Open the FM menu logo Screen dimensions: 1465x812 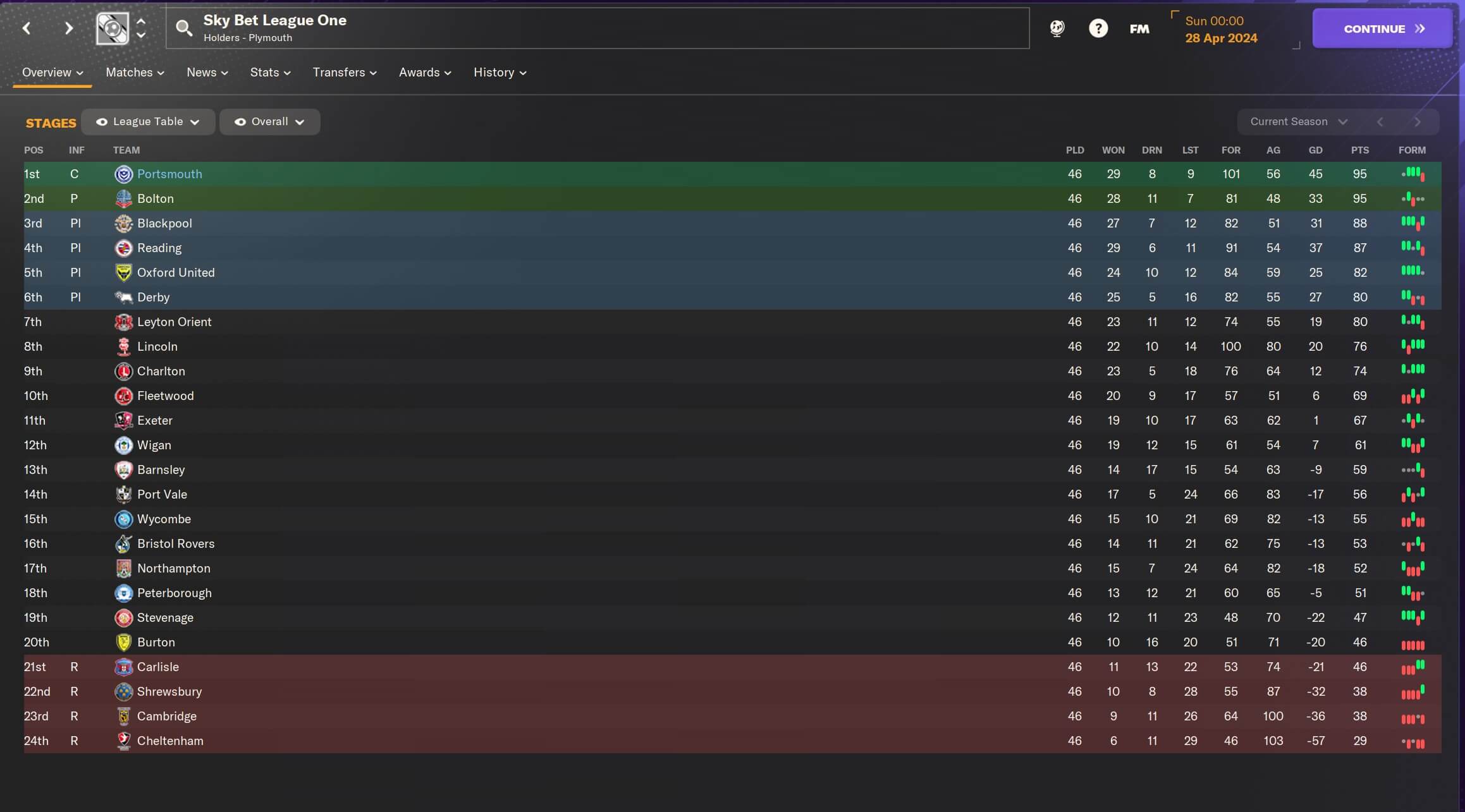[x=1139, y=28]
